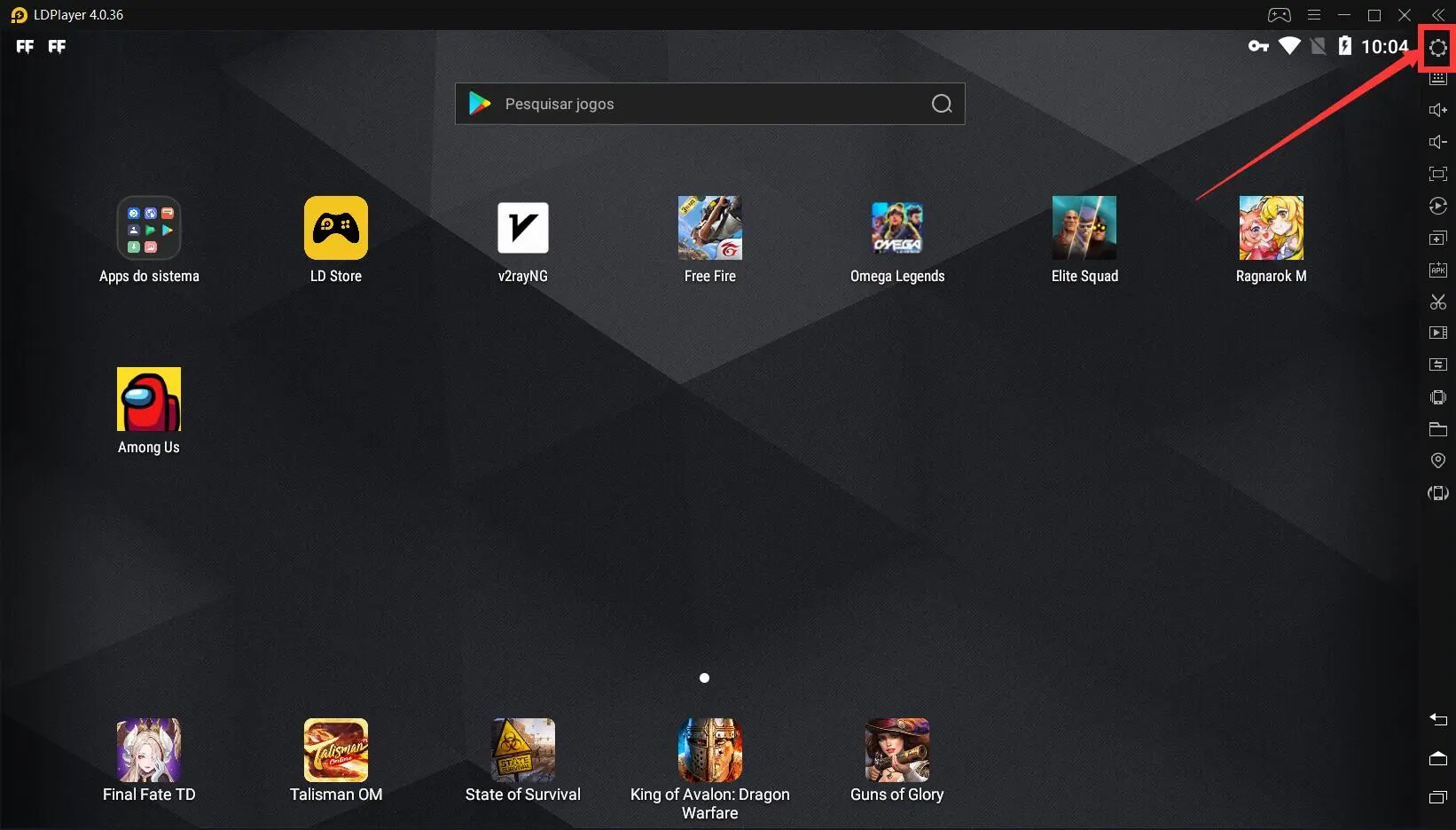The height and width of the screenshot is (830, 1456).
Task: Open LDPlayer settings gear icon
Action: [1438, 49]
